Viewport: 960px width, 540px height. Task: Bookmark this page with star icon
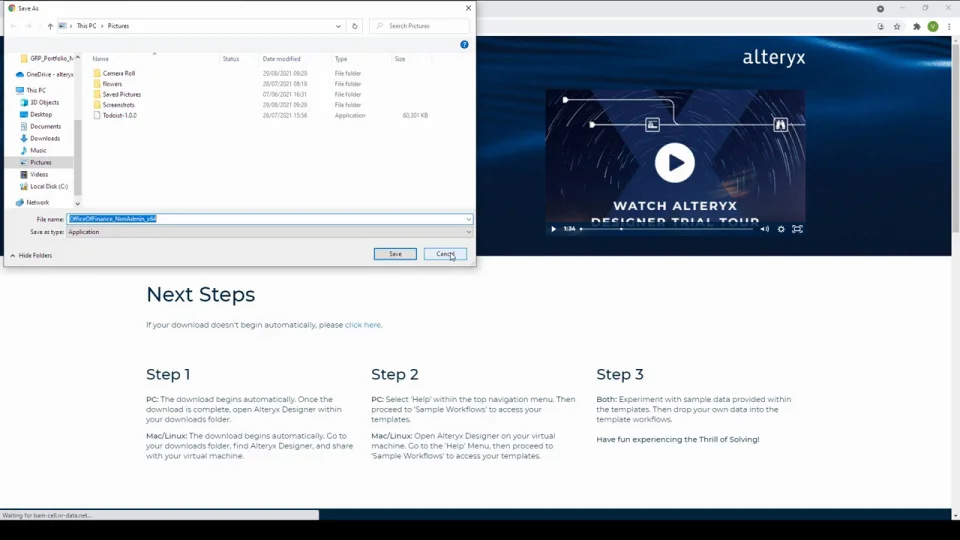point(897,26)
